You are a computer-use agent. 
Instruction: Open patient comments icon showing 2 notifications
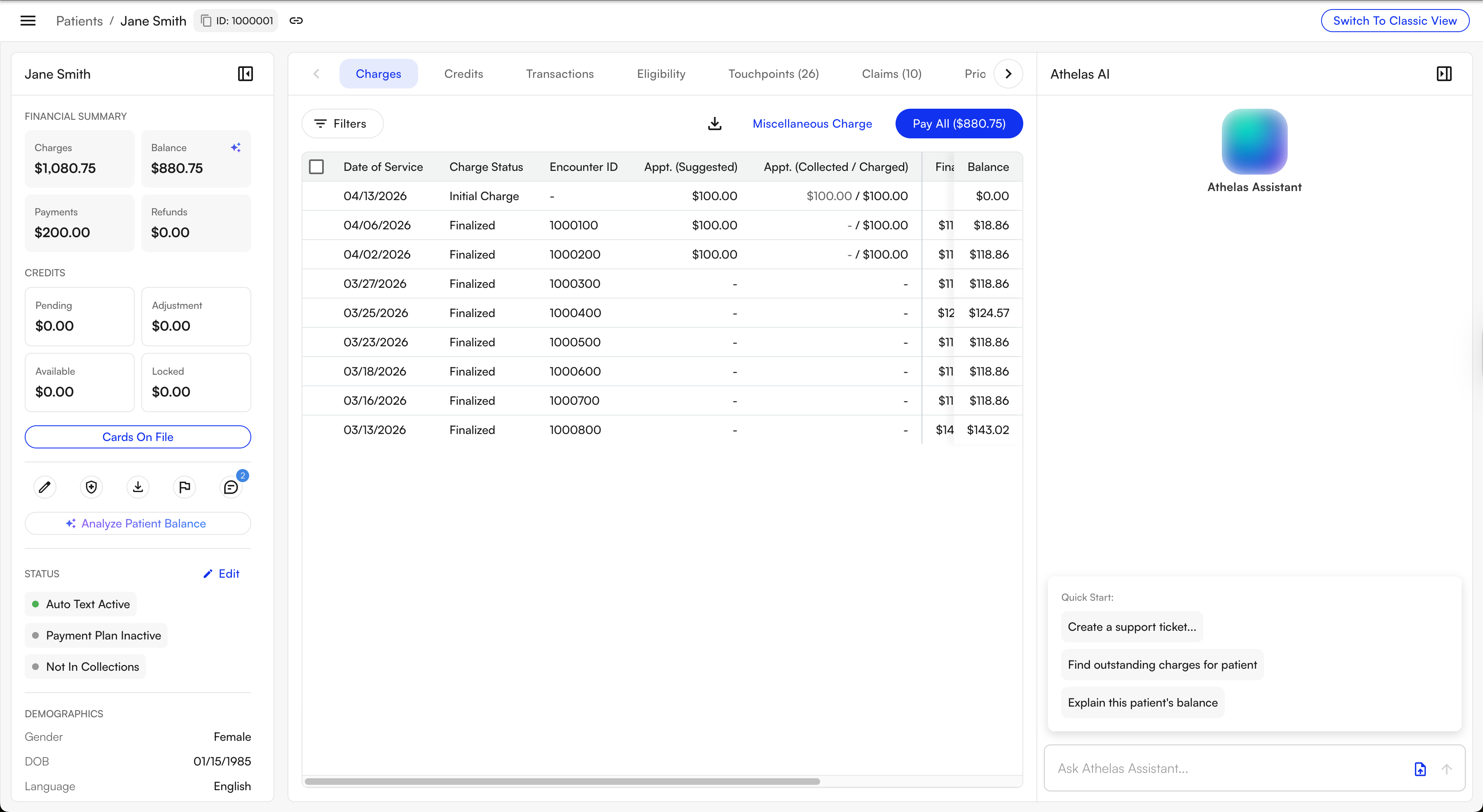tap(231, 488)
